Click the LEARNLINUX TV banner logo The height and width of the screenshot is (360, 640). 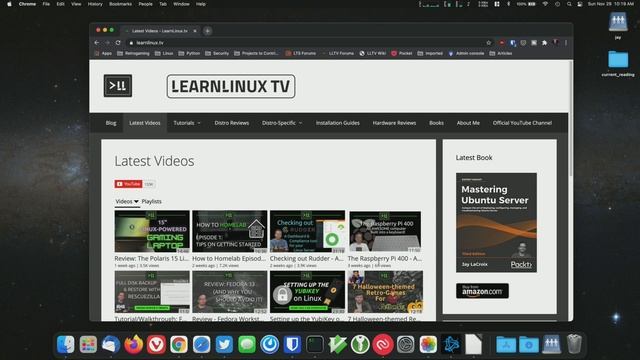click(231, 86)
